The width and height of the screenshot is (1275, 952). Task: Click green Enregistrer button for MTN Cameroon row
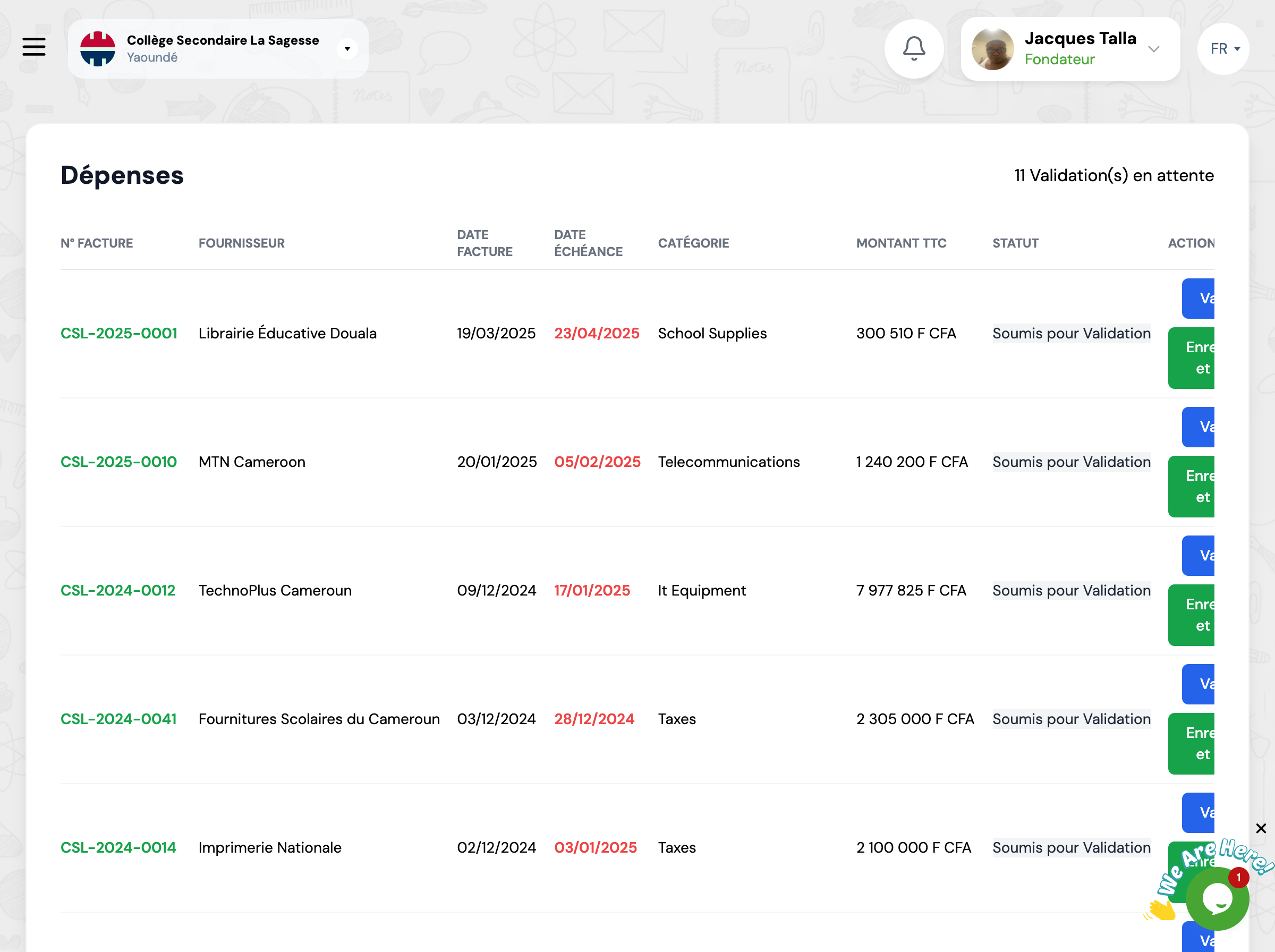(x=1192, y=487)
